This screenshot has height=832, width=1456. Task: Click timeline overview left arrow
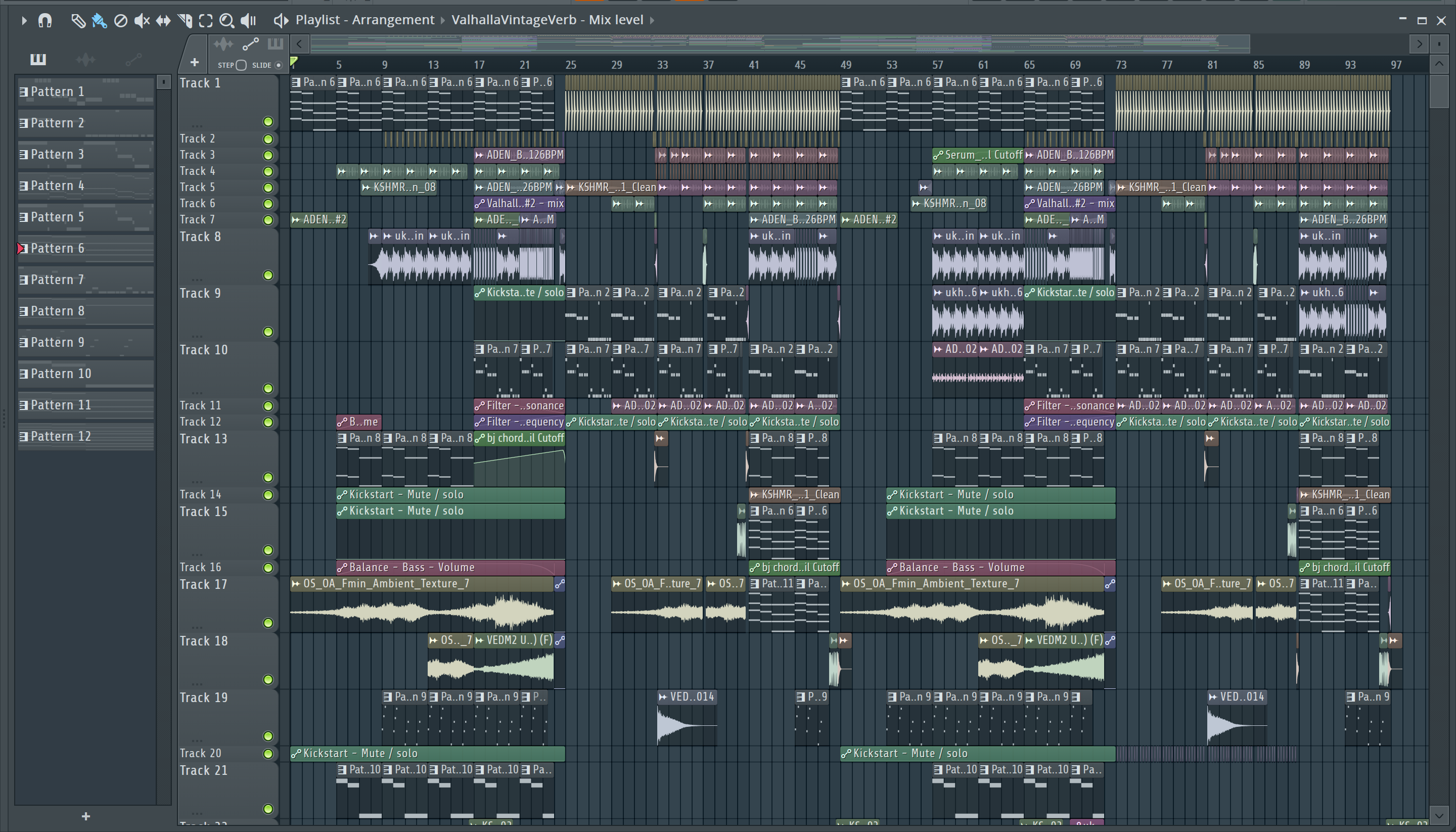pos(299,43)
